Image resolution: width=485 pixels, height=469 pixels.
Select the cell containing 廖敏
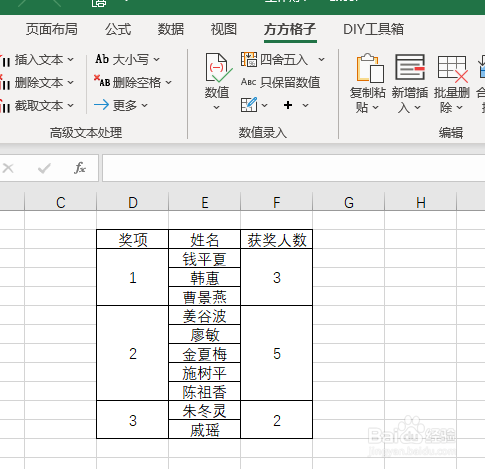(x=205, y=334)
